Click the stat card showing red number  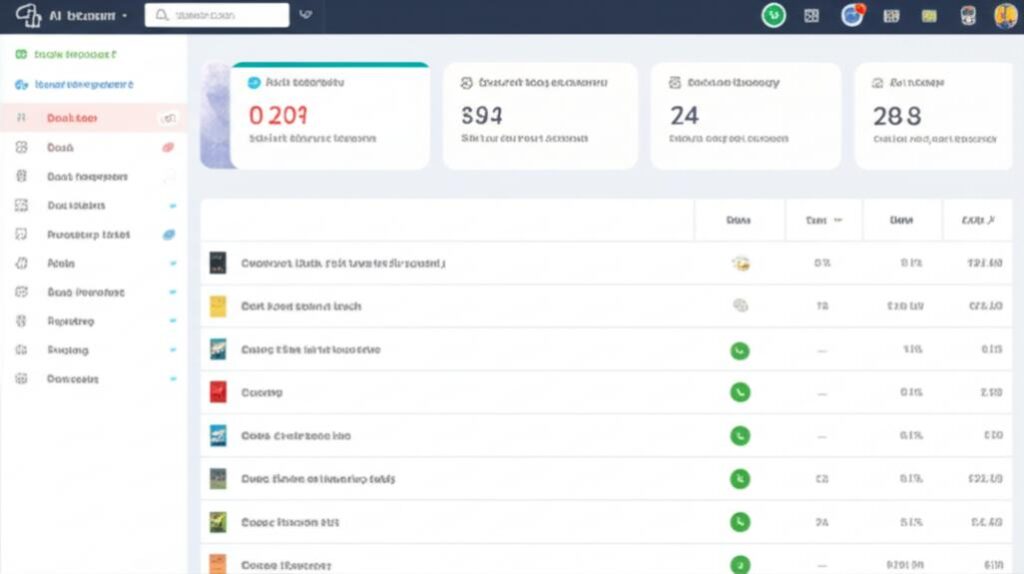[329, 115]
